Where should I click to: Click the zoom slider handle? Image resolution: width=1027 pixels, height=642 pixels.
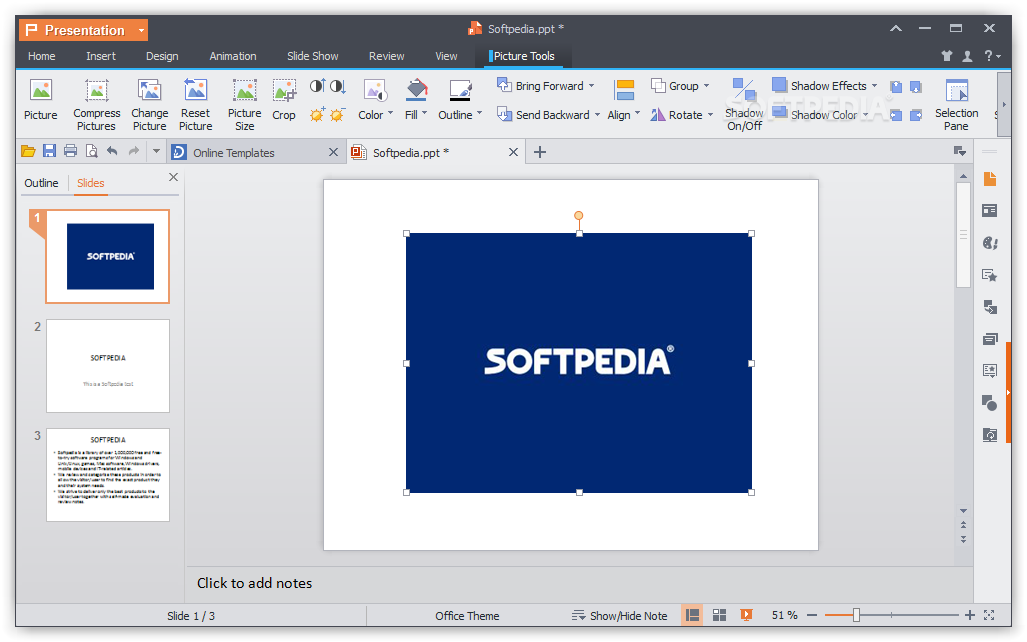(x=856, y=615)
